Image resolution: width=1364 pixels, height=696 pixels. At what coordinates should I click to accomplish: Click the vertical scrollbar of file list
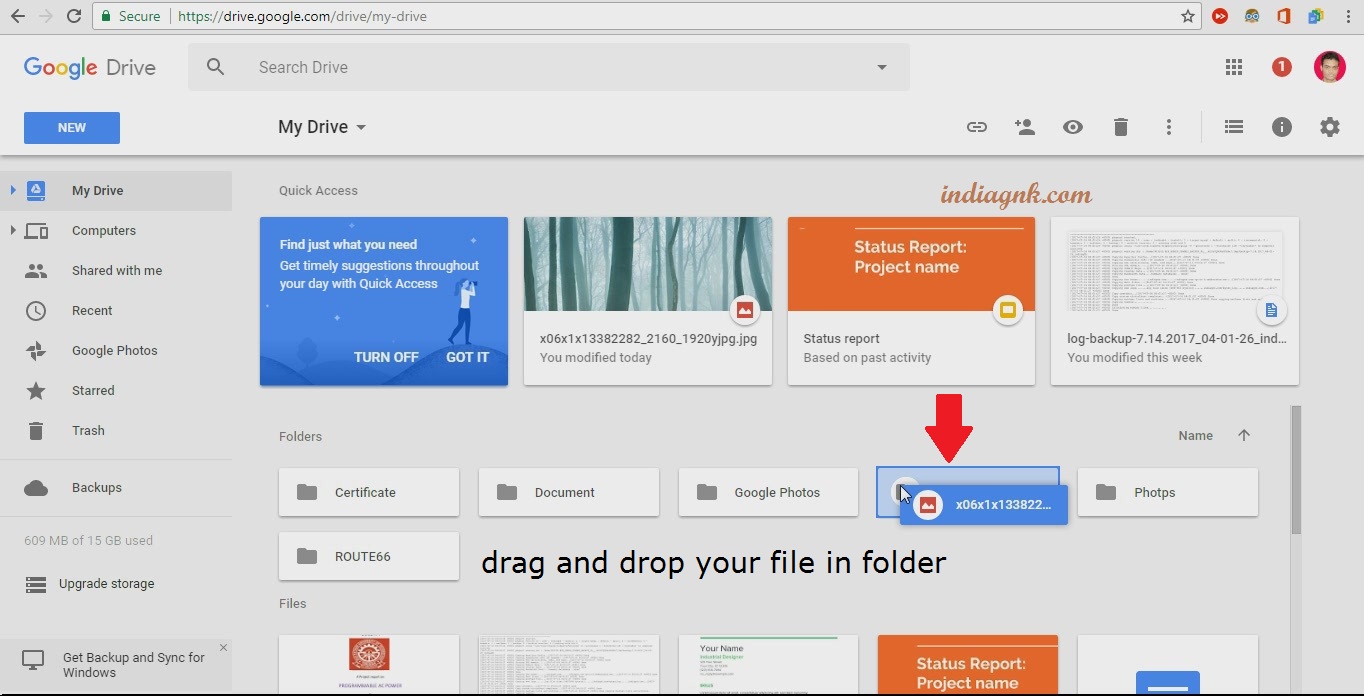coord(1296,470)
